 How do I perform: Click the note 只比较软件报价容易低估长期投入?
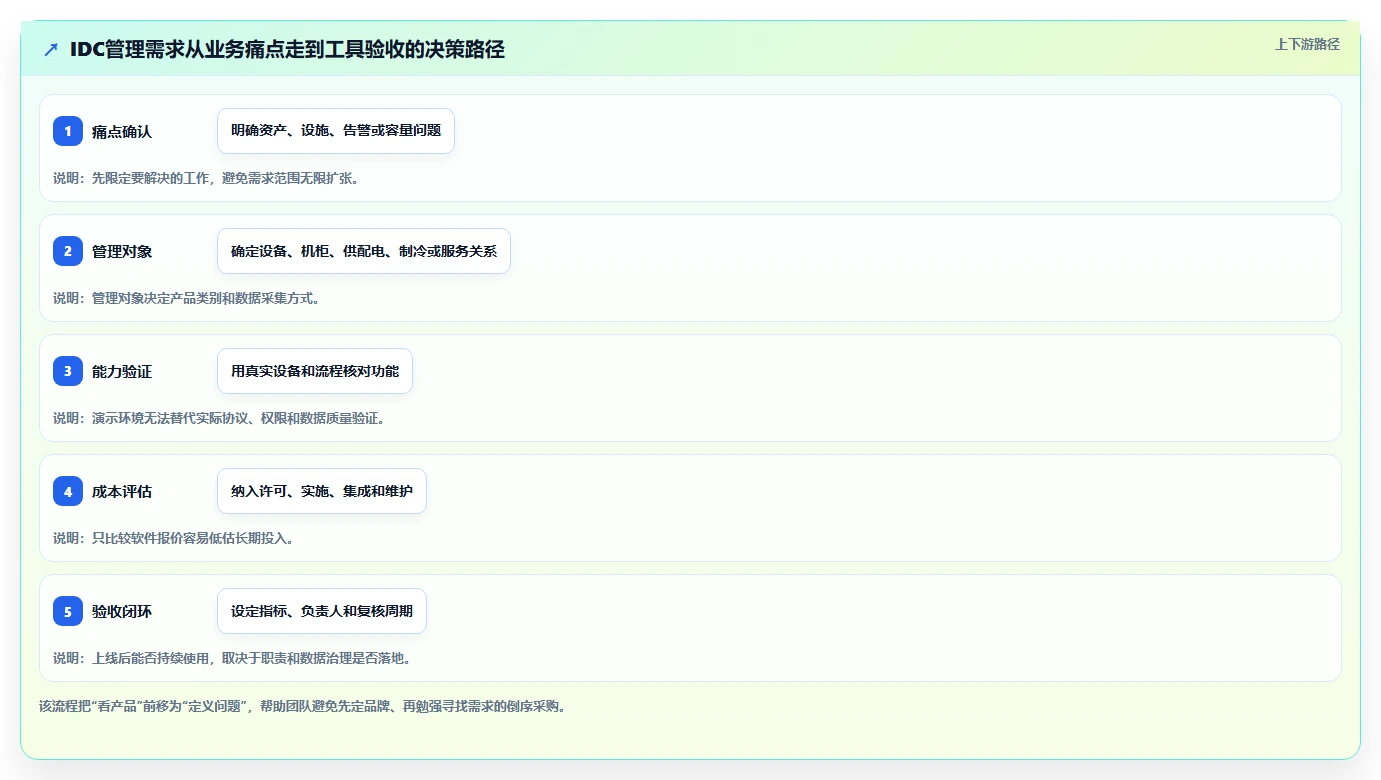[x=173, y=538]
